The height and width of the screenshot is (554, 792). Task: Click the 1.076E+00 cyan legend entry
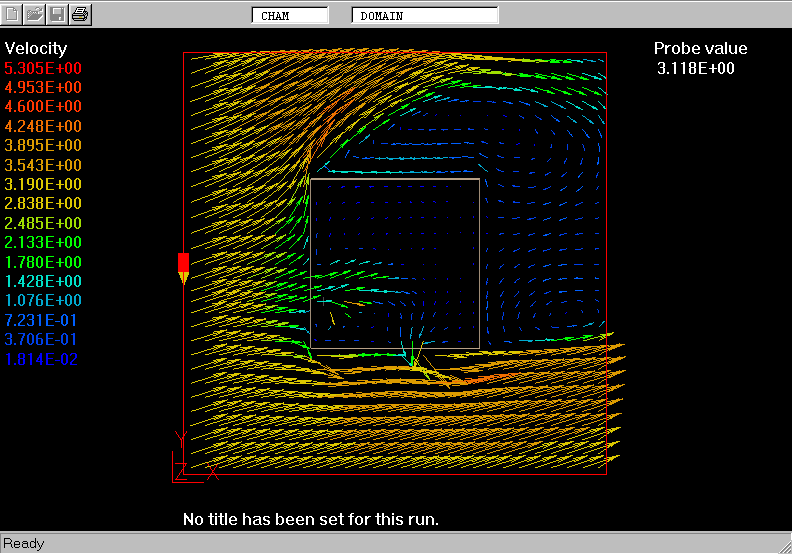pyautogui.click(x=44, y=301)
